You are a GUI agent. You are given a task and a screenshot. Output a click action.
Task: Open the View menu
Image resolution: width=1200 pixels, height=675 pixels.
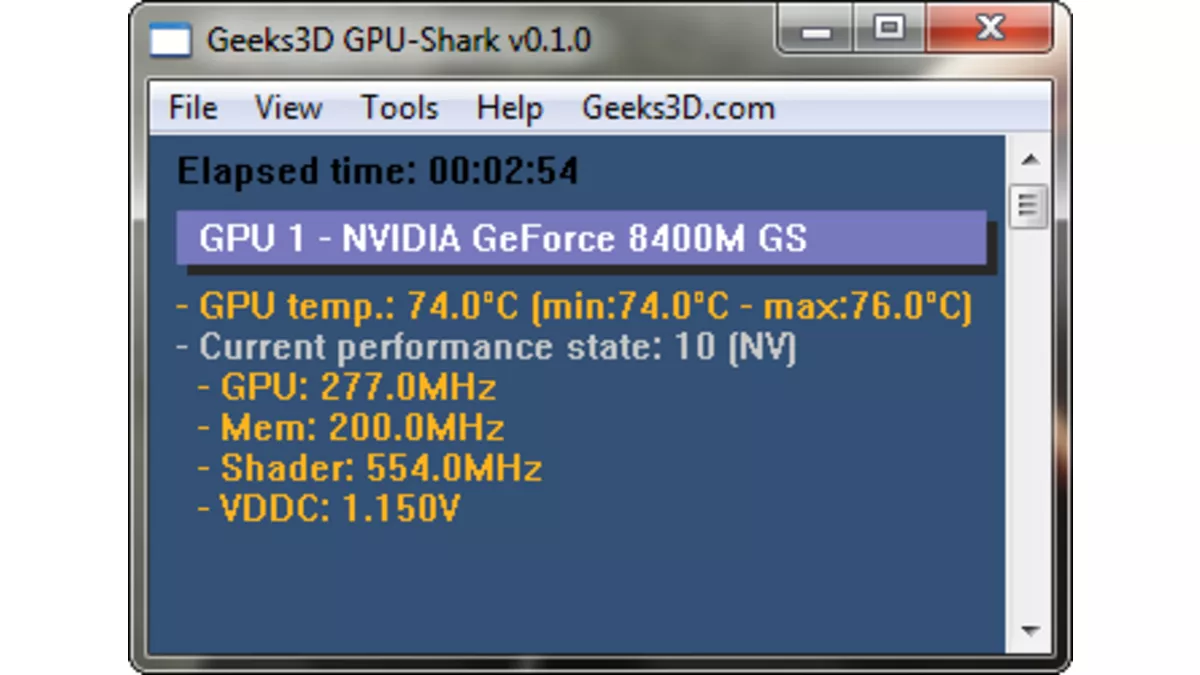(288, 108)
